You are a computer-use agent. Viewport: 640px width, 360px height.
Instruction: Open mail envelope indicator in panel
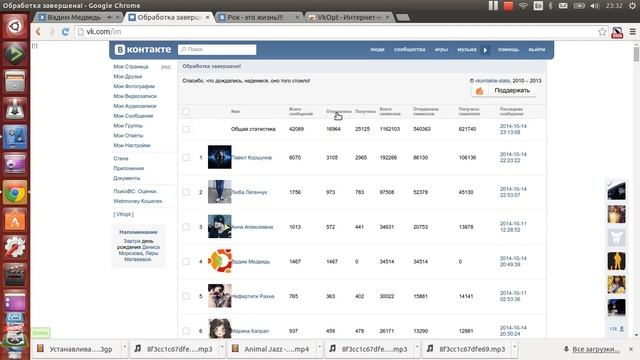(563, 6)
